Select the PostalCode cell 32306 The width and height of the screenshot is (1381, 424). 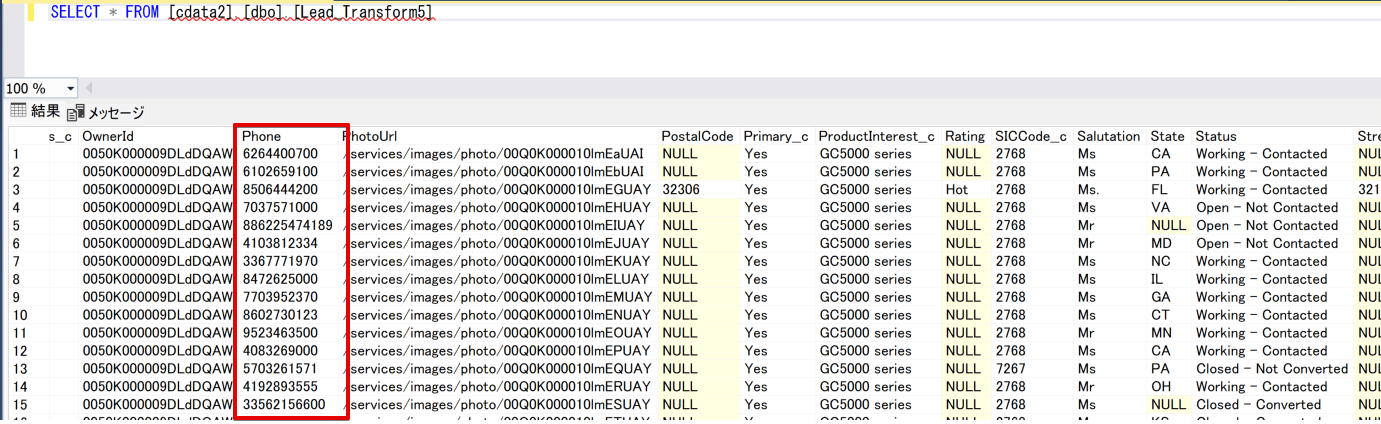coord(681,190)
